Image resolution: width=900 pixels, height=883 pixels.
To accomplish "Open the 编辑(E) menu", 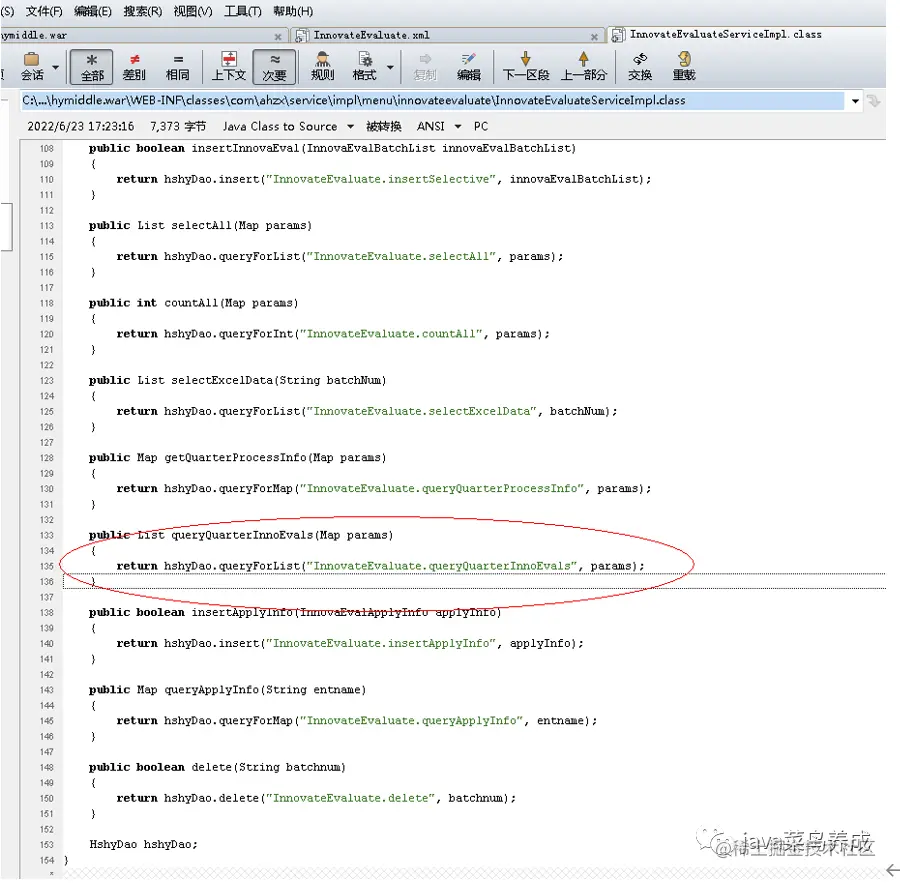I will point(92,11).
